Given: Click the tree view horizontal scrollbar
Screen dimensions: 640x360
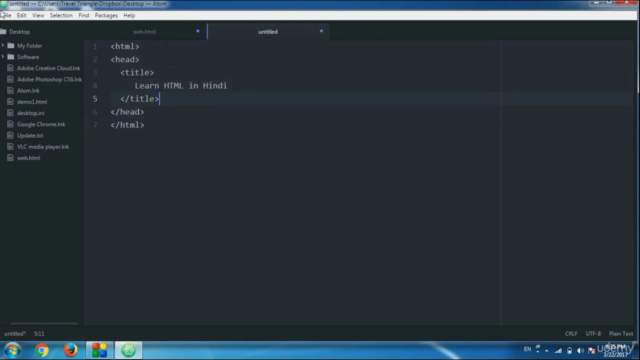Looking at the screenshot, I should [x=44, y=323].
